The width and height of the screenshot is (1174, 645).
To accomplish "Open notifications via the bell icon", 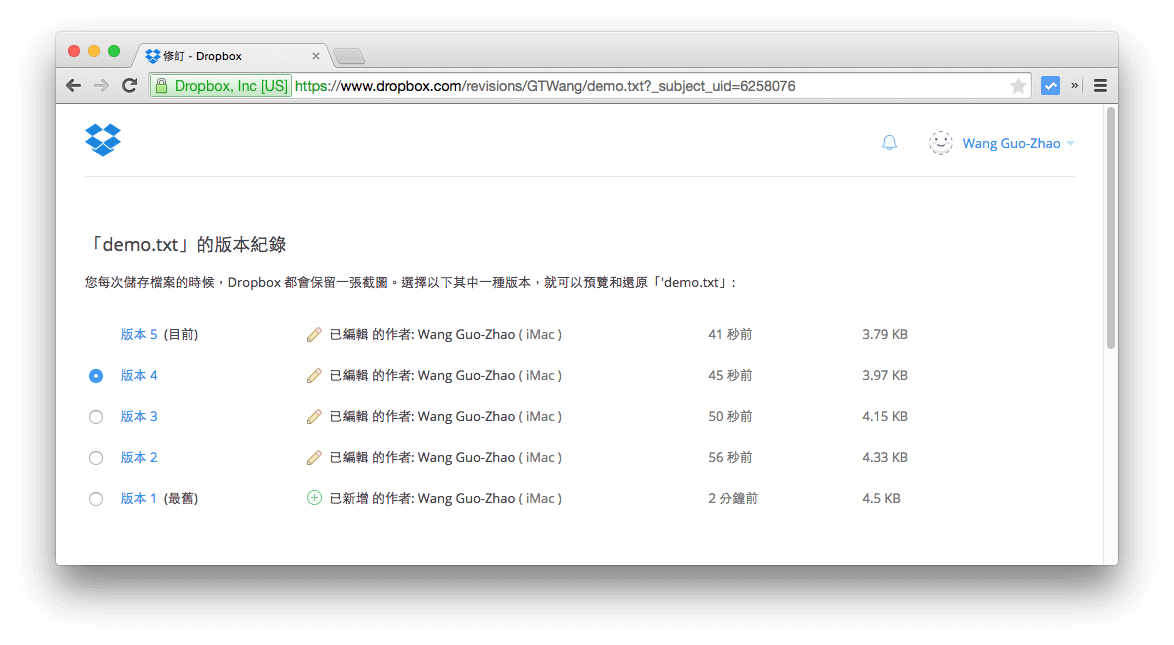I will click(x=889, y=142).
